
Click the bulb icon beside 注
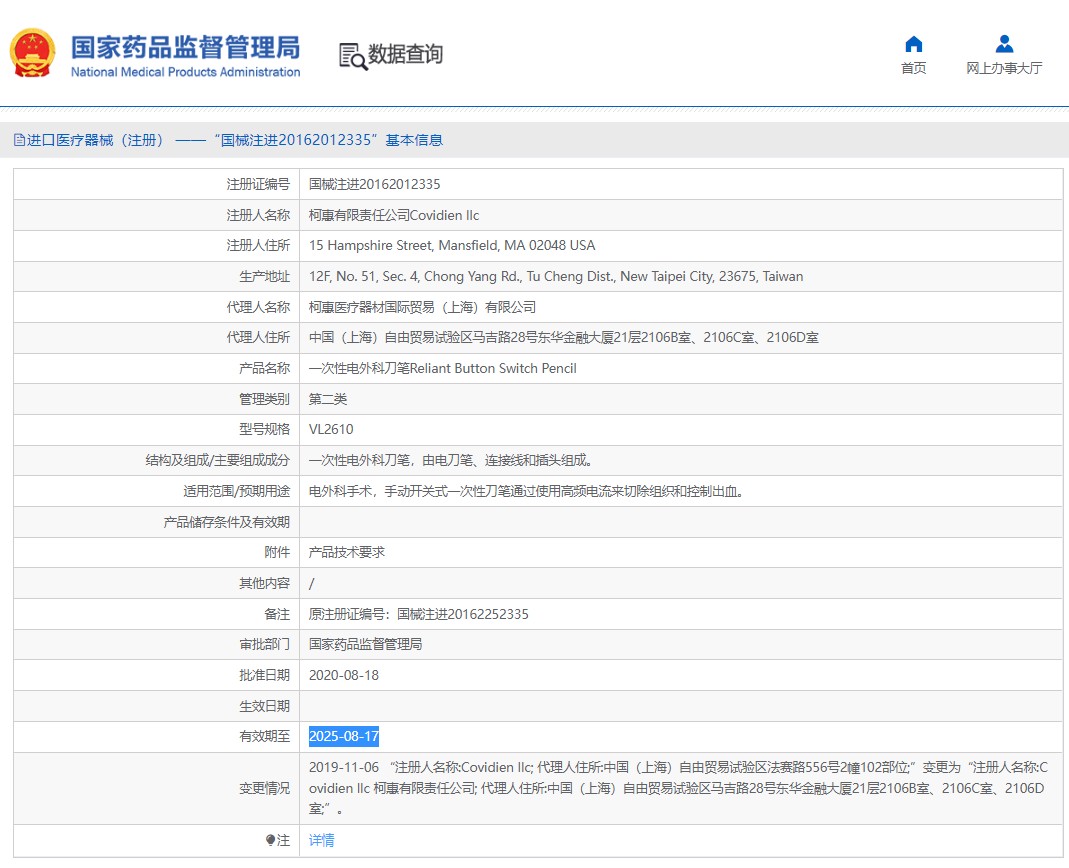(271, 840)
